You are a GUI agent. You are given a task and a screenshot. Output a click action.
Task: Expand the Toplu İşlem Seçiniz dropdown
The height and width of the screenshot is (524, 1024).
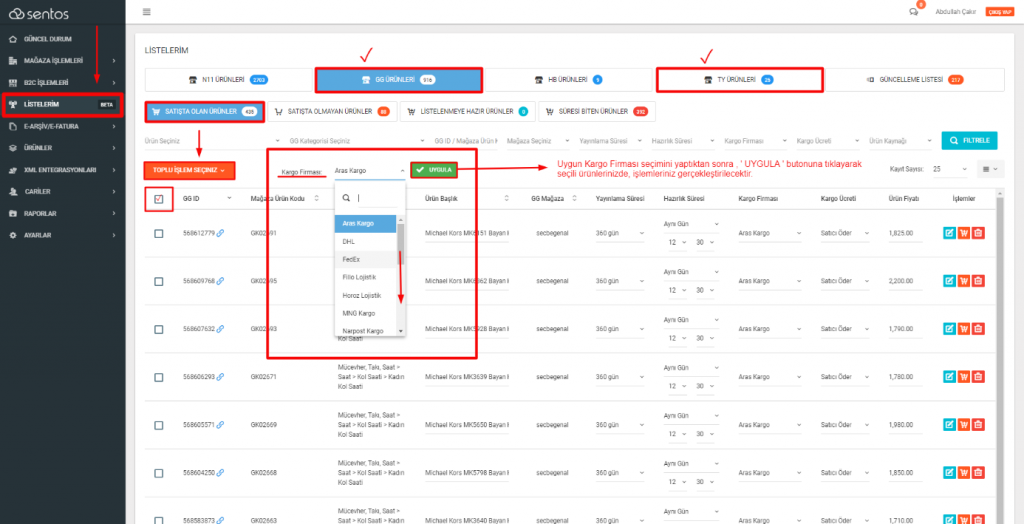(x=188, y=171)
